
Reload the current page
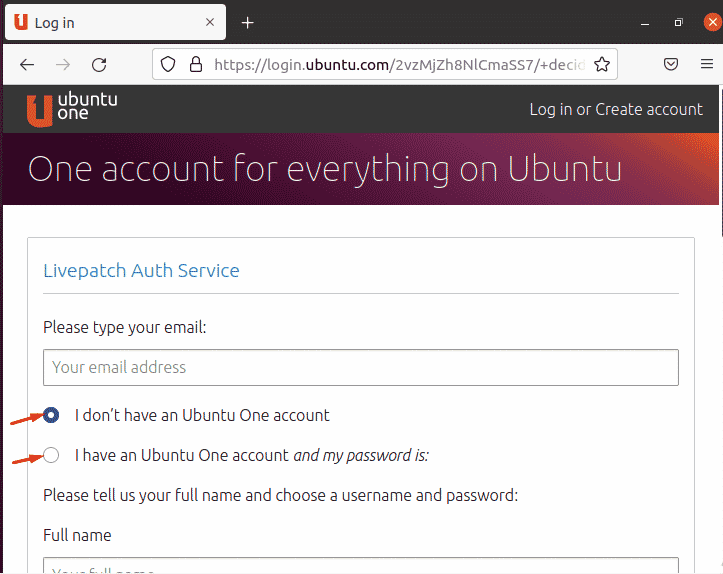pos(99,65)
